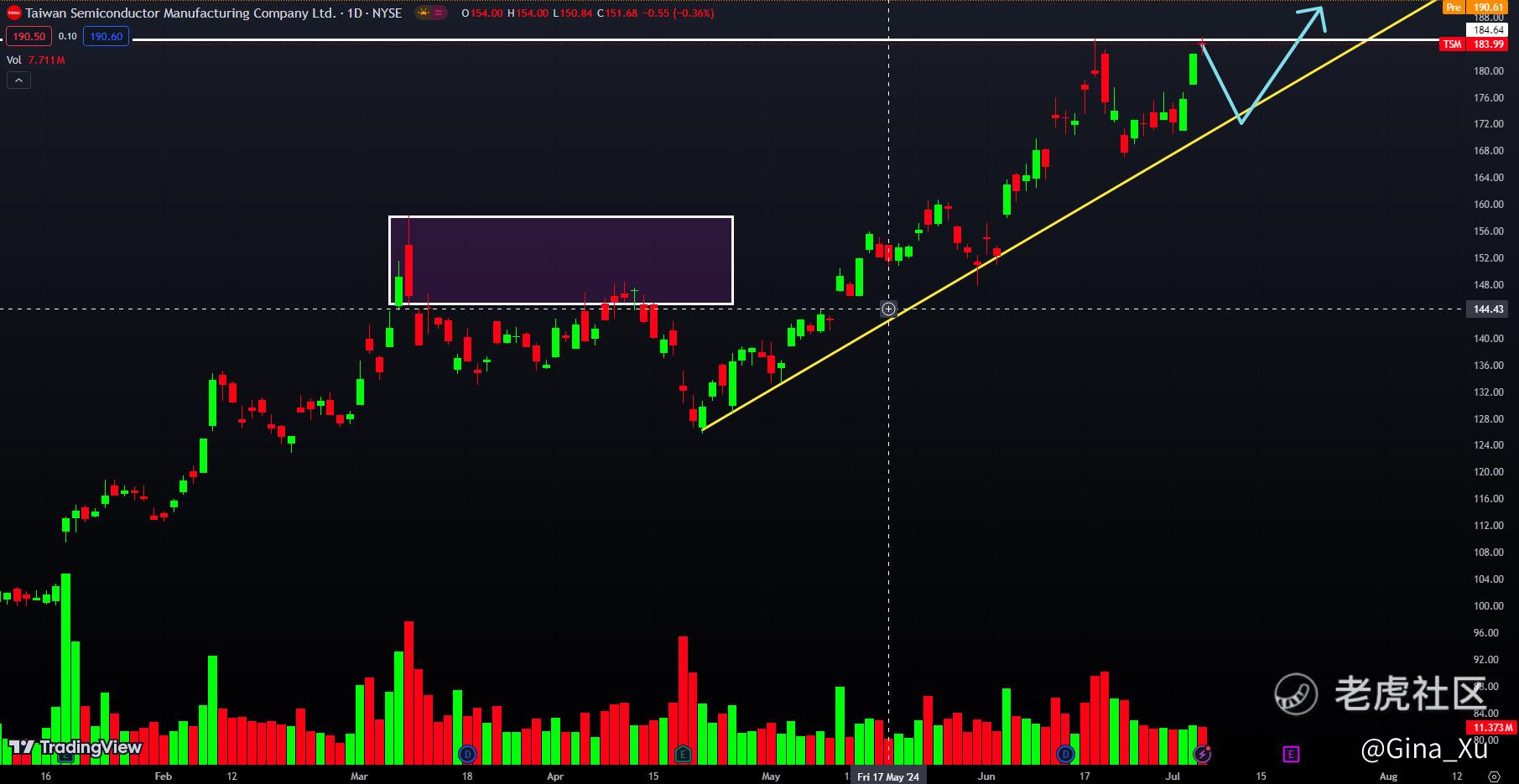
Task: Open chart settings gear icon
Action: (1494, 776)
